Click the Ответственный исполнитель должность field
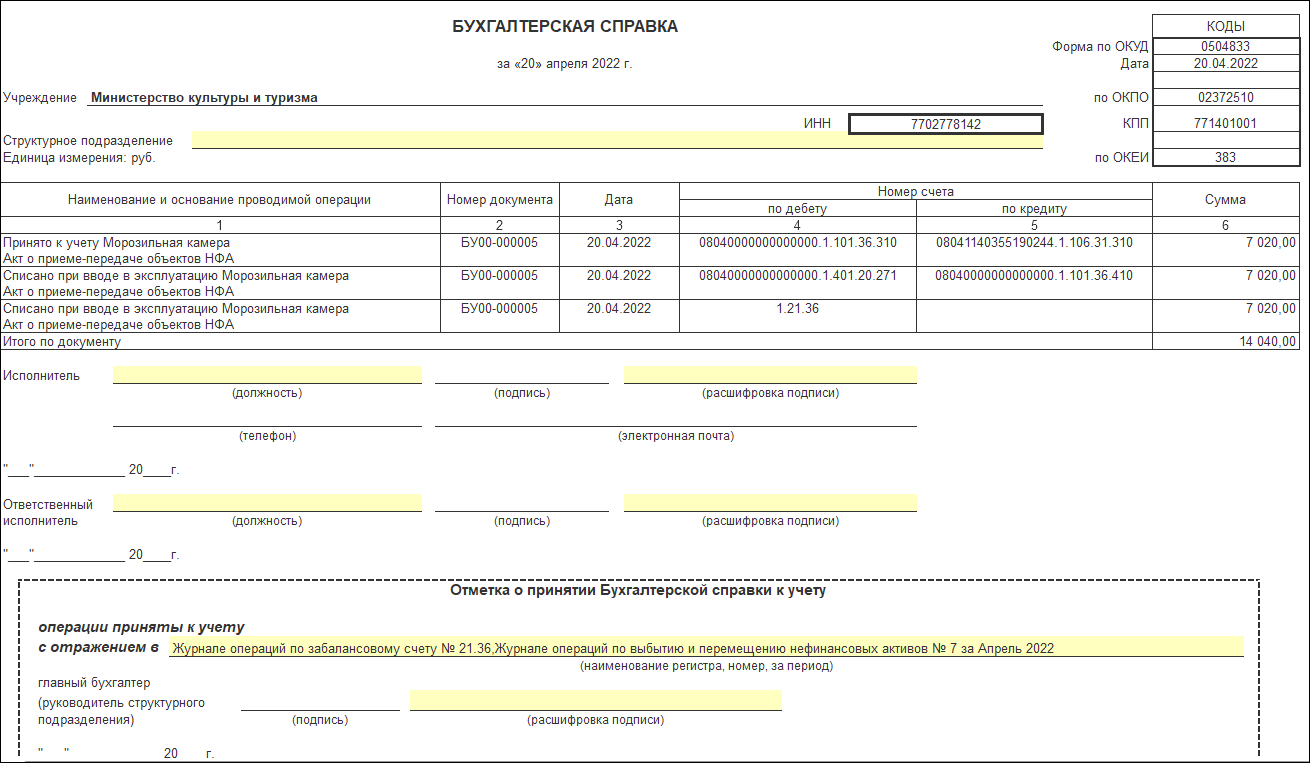The height and width of the screenshot is (763, 1310). pyautogui.click(x=267, y=503)
